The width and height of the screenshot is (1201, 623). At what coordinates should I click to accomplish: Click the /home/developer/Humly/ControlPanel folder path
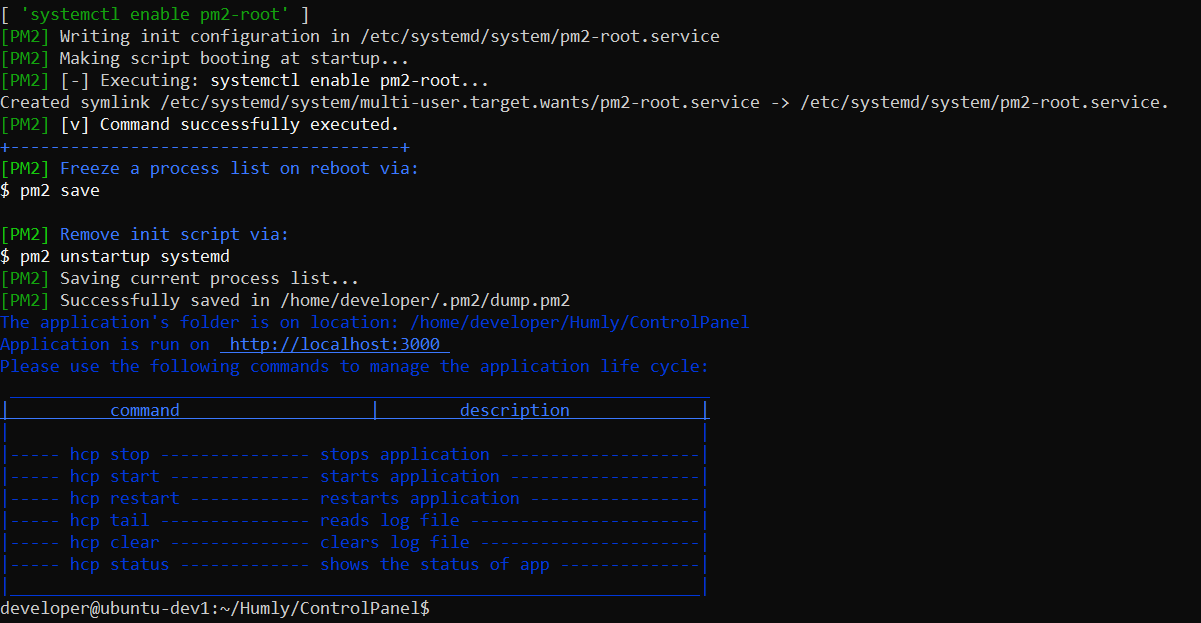582,321
